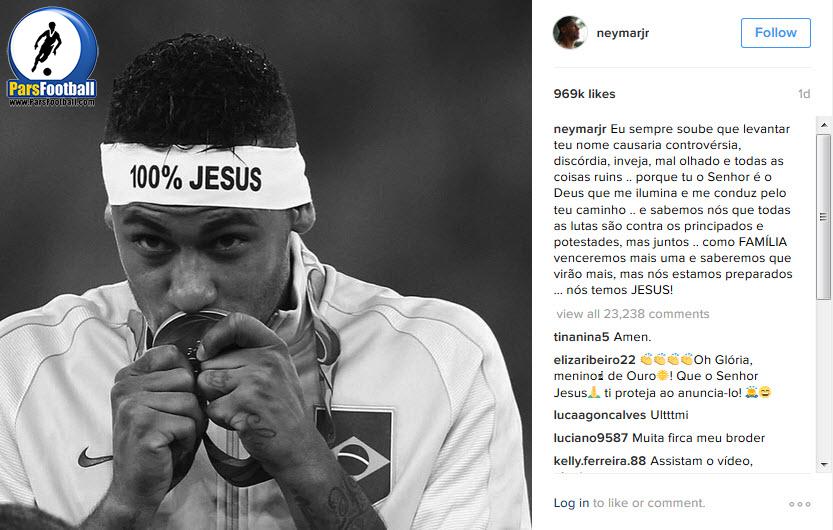Open the tinanina5 commenter profile
The height and width of the screenshot is (530, 833).
(581, 337)
